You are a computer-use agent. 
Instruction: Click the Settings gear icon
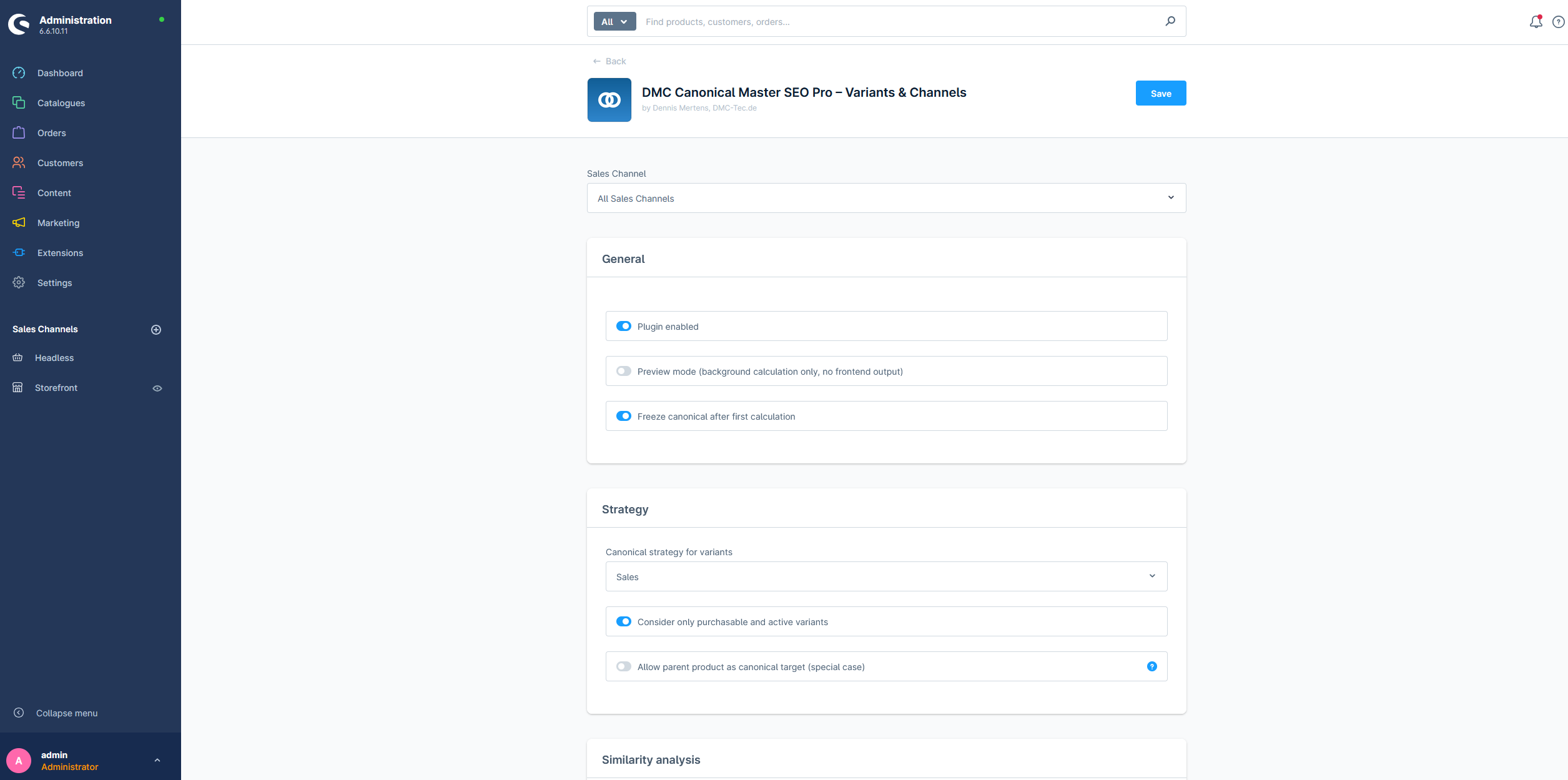[x=19, y=283]
